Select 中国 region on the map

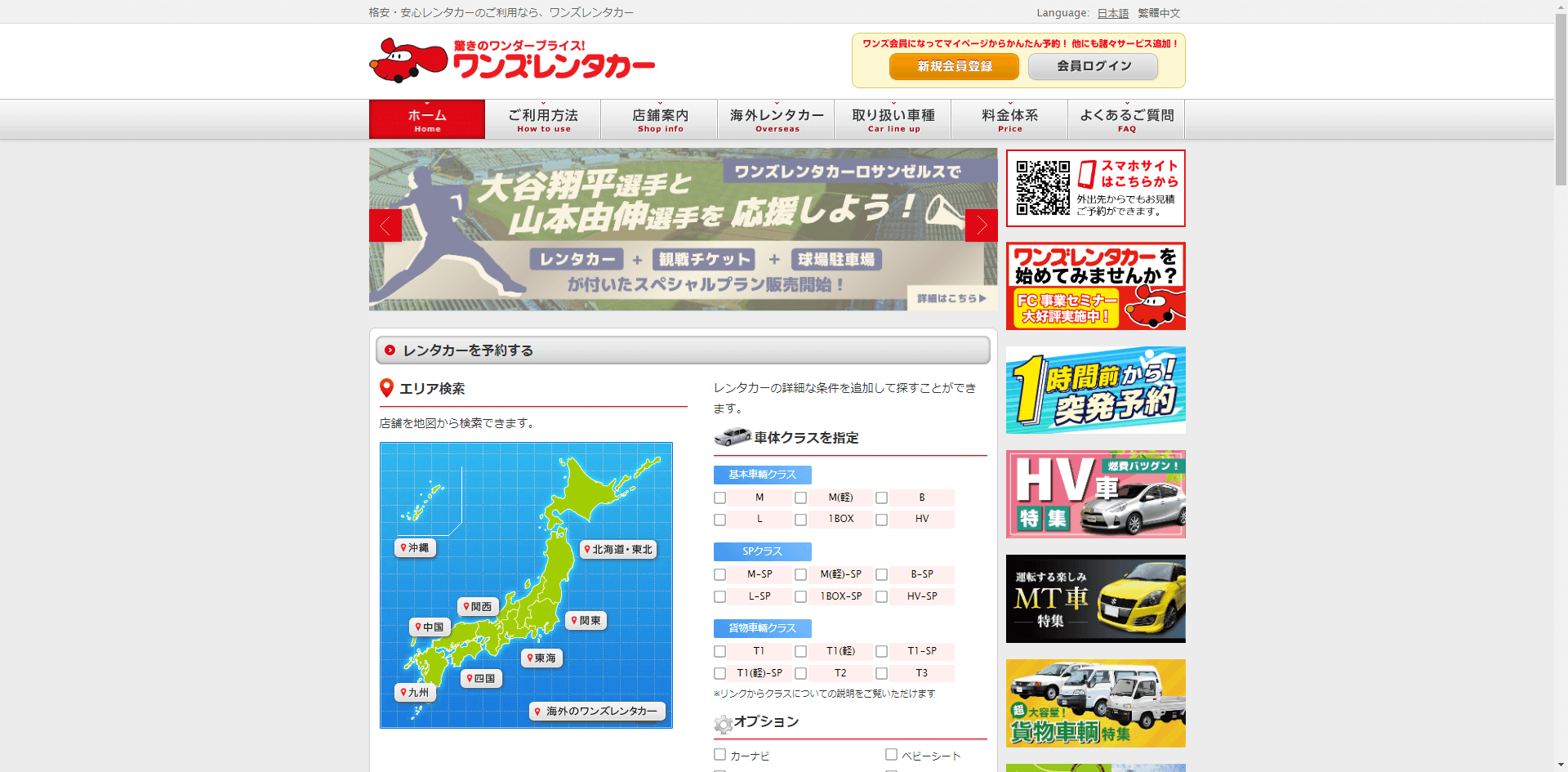pyautogui.click(x=430, y=627)
